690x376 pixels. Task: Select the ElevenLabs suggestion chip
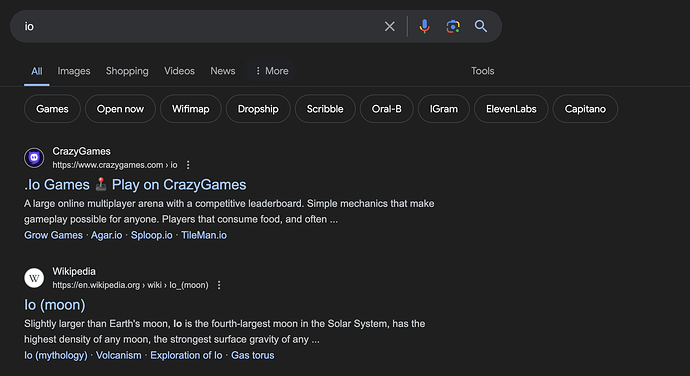(x=511, y=109)
